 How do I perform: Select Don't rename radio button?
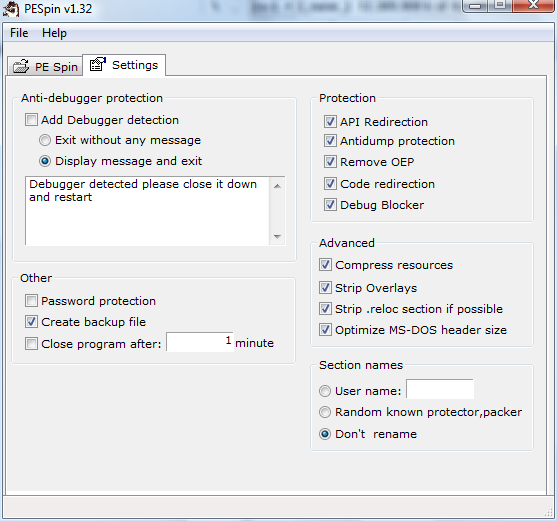pyautogui.click(x=325, y=434)
